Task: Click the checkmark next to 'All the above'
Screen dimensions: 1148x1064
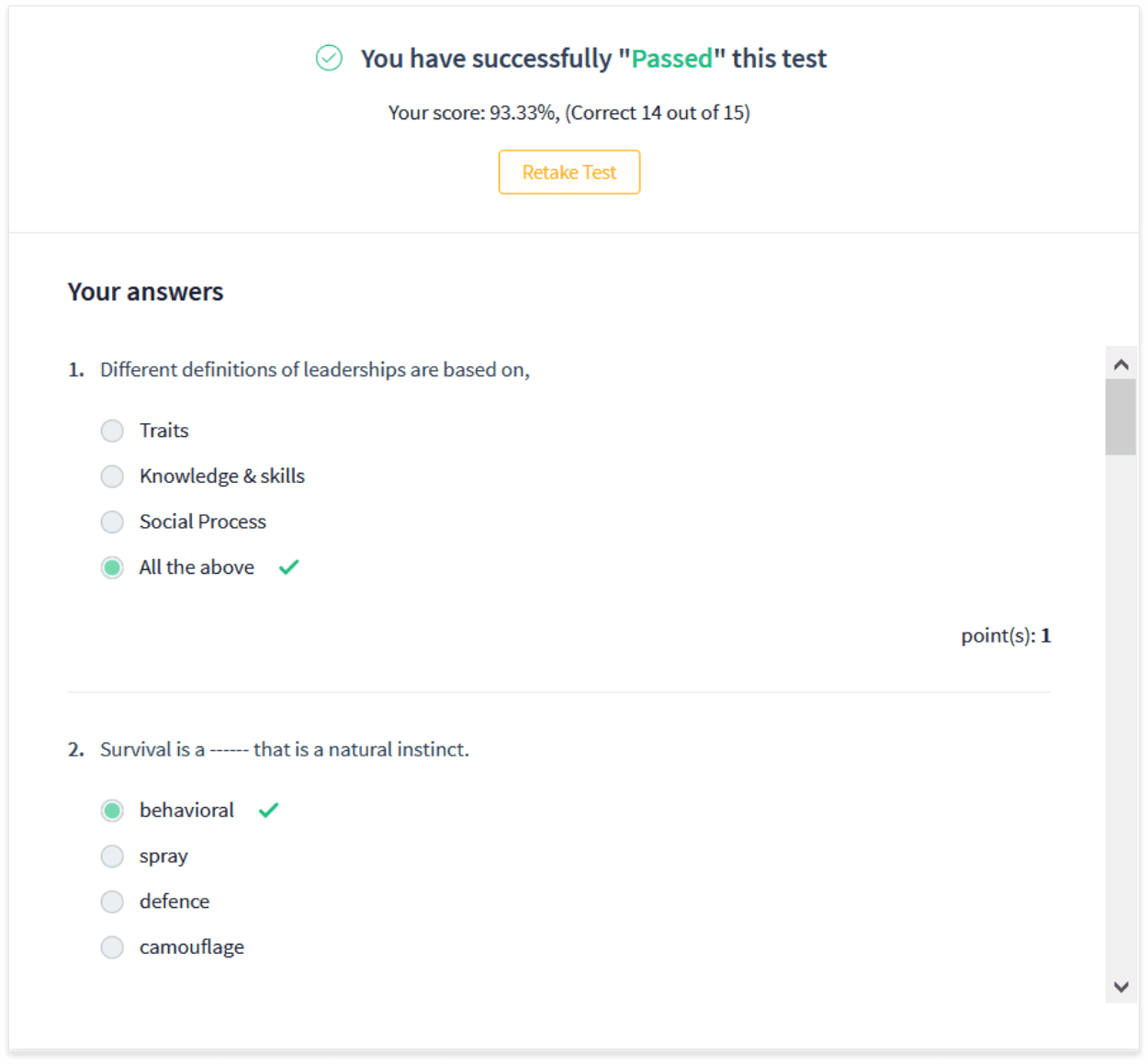Action: point(288,567)
